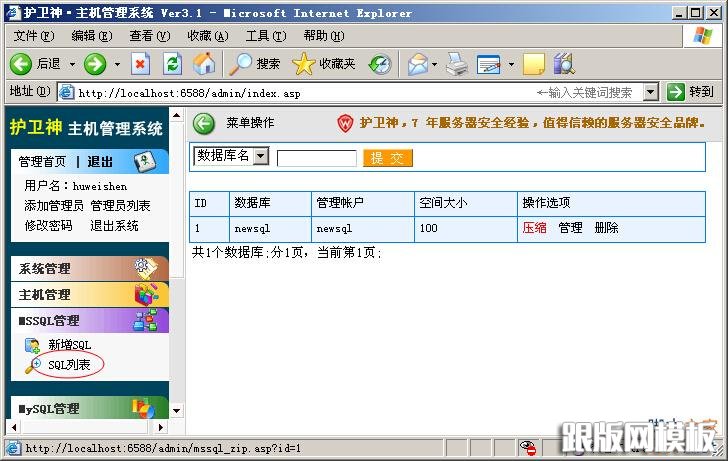Open the Forward button history dropdown arrow
Viewport: 728px width, 461px height.
point(117,64)
